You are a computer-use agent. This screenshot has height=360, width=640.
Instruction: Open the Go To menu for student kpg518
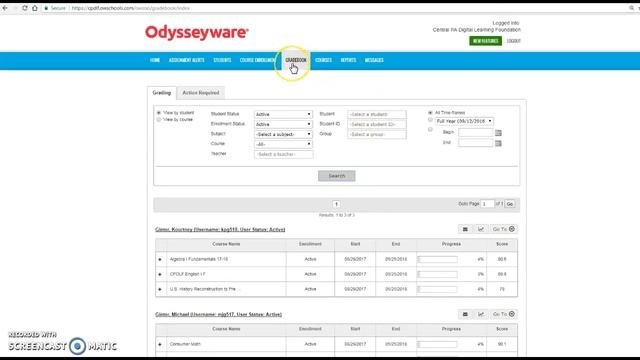pyautogui.click(x=504, y=229)
